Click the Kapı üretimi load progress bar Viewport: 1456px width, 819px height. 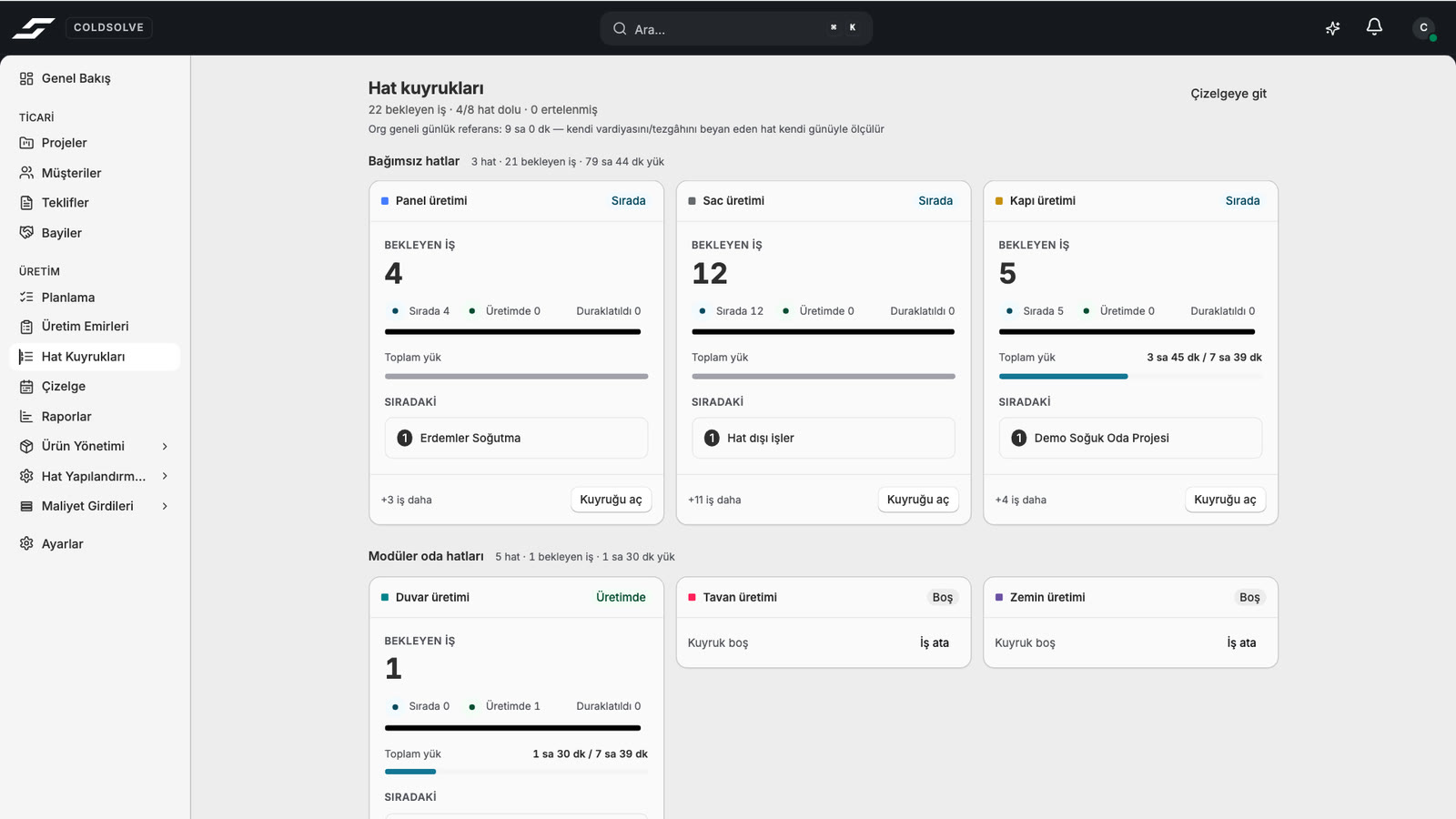[1130, 376]
